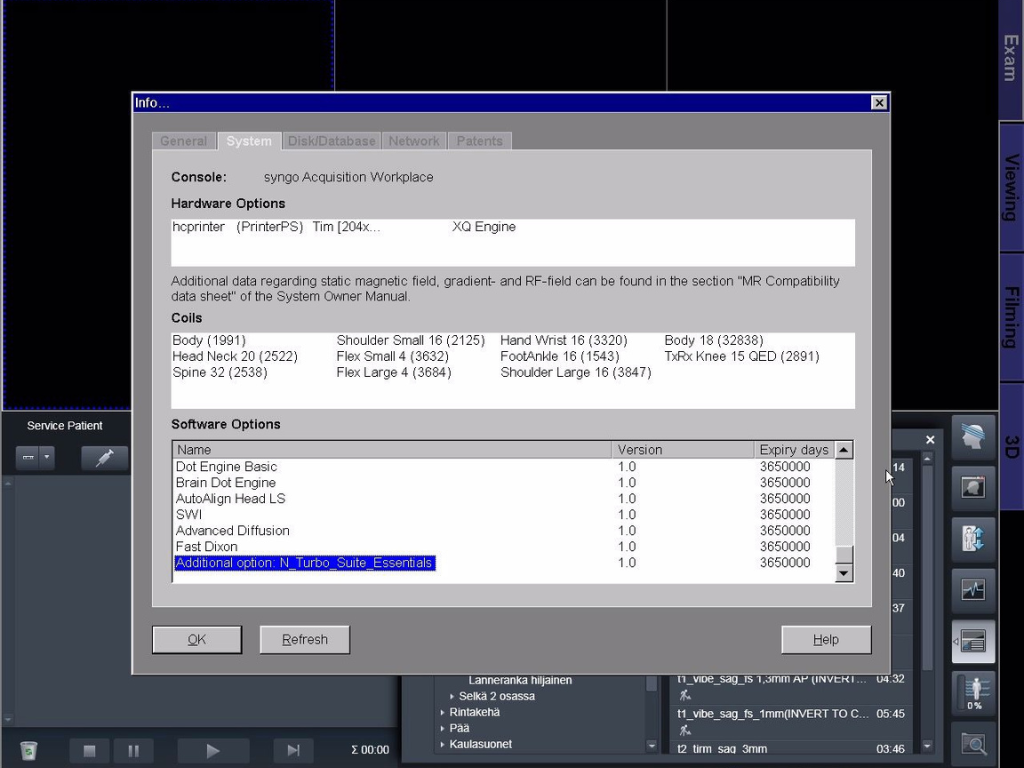The width and height of the screenshot is (1024, 768).
Task: Select Advanced Diffusion in Software Options
Action: (x=233, y=531)
